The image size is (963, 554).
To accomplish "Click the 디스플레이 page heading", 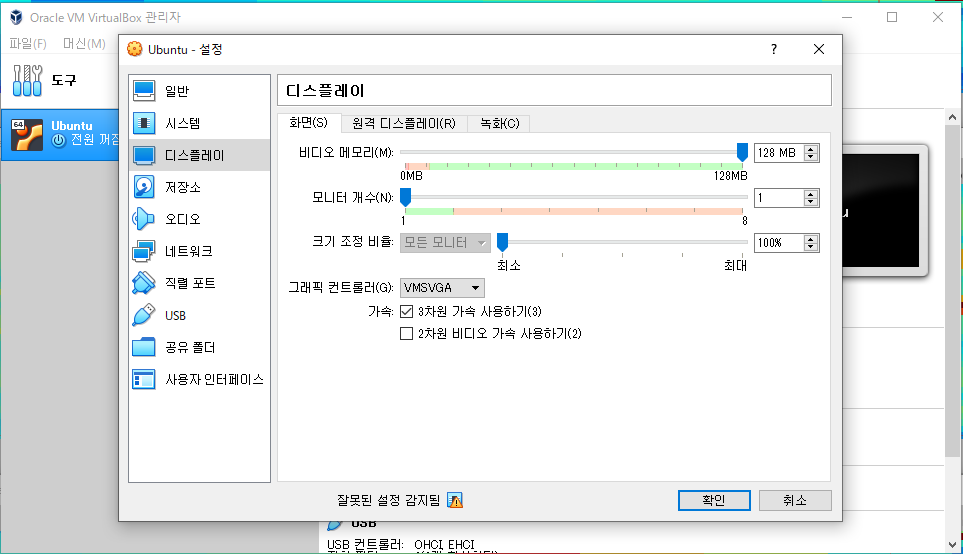I will pos(325,91).
